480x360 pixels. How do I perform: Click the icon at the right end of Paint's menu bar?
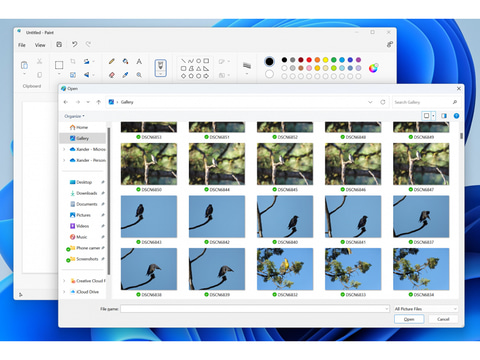coord(389,44)
